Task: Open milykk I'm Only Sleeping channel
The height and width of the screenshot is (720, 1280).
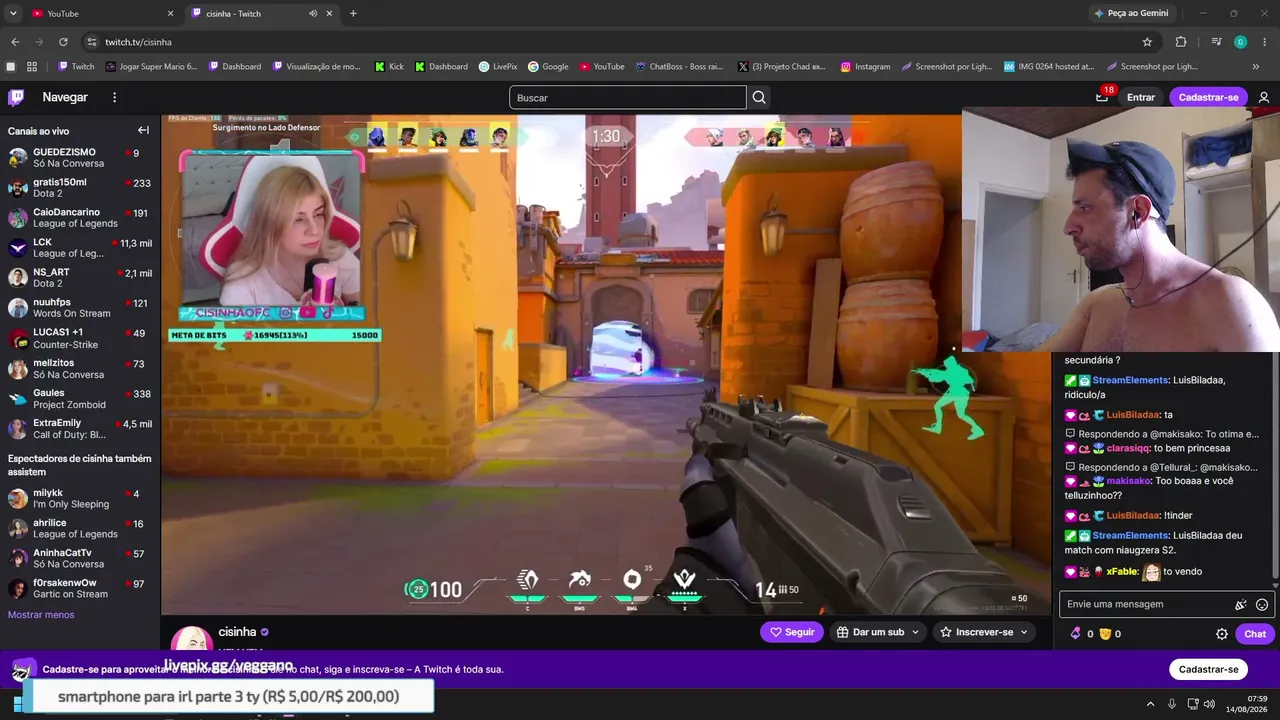Action: coord(80,499)
